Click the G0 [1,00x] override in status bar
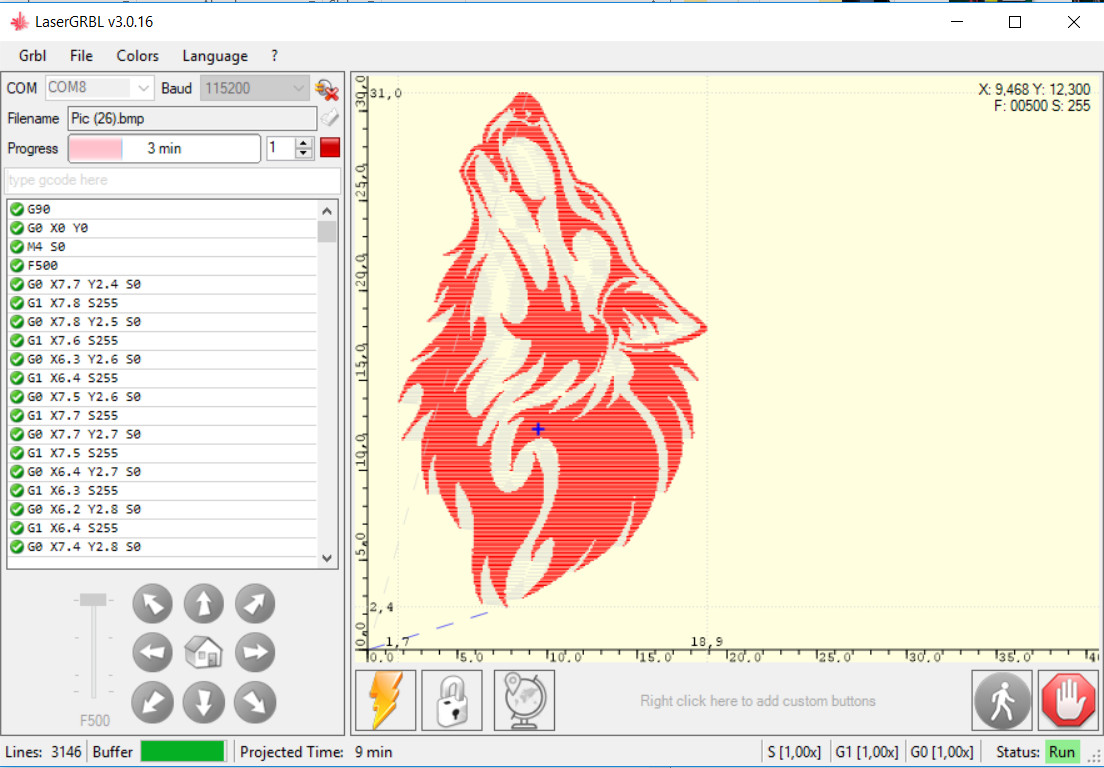The image size is (1104, 768). pos(942,752)
